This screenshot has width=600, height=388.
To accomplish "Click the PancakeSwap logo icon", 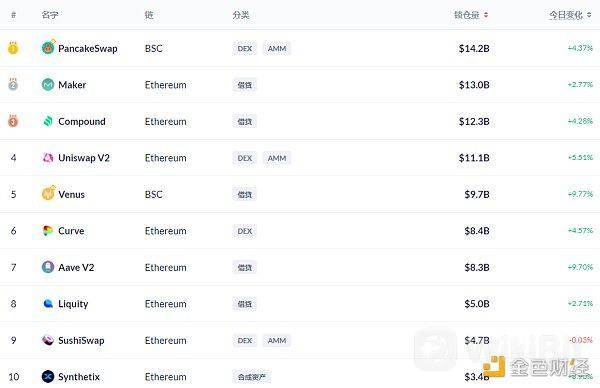I will [x=48, y=48].
